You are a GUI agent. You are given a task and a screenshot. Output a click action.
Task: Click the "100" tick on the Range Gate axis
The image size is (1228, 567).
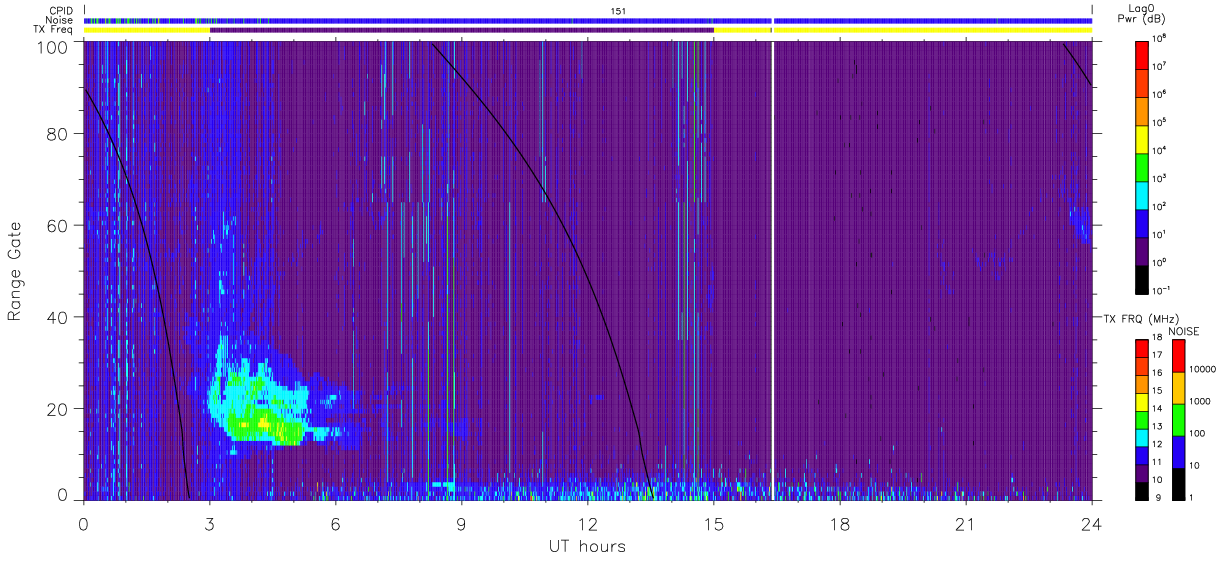53,47
